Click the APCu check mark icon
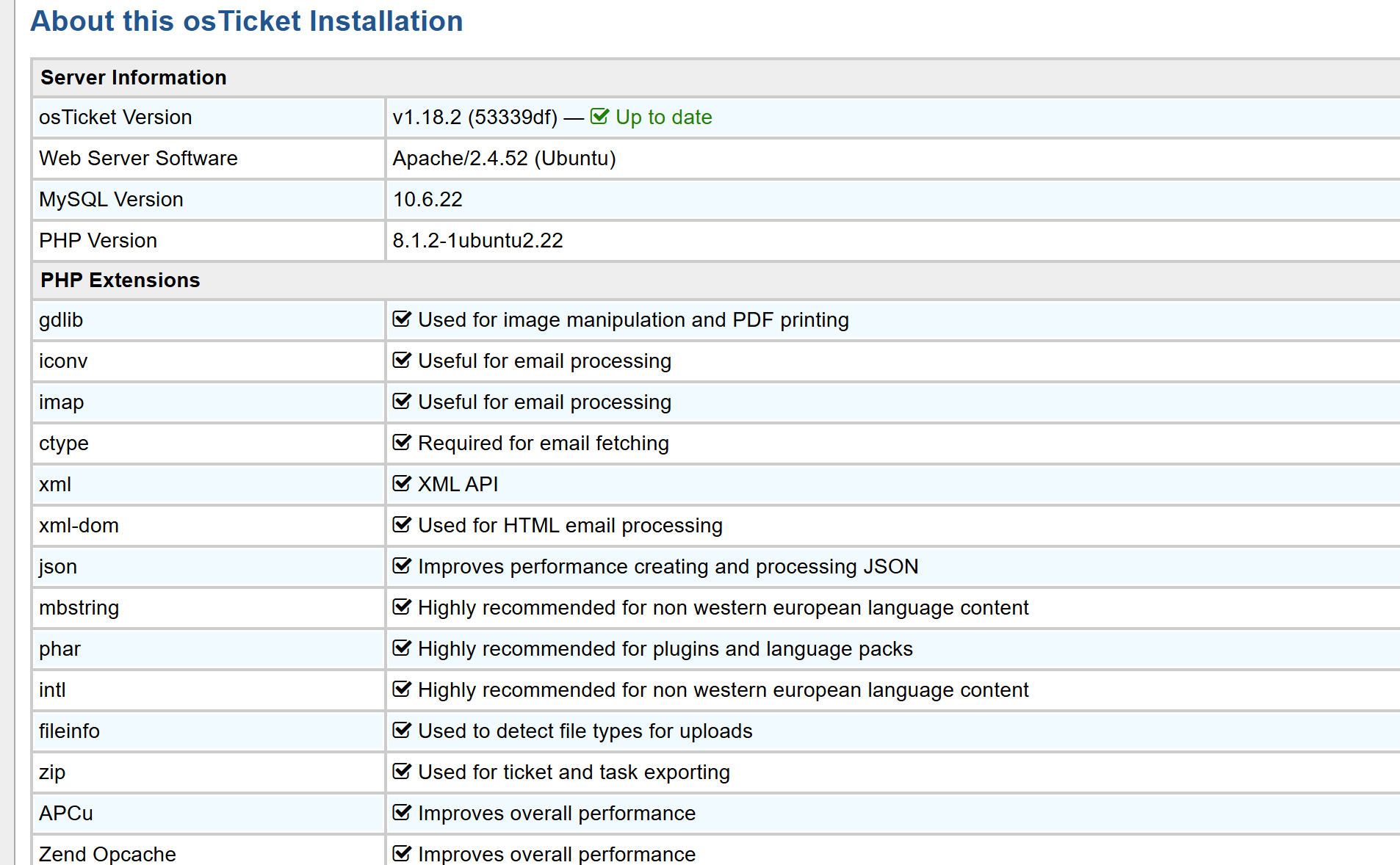 pyautogui.click(x=402, y=813)
